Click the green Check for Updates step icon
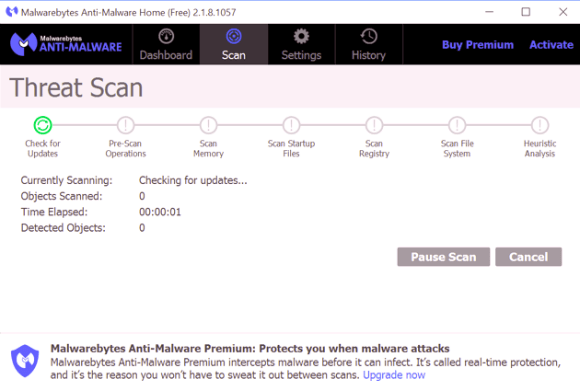The image size is (580, 391). 43,125
